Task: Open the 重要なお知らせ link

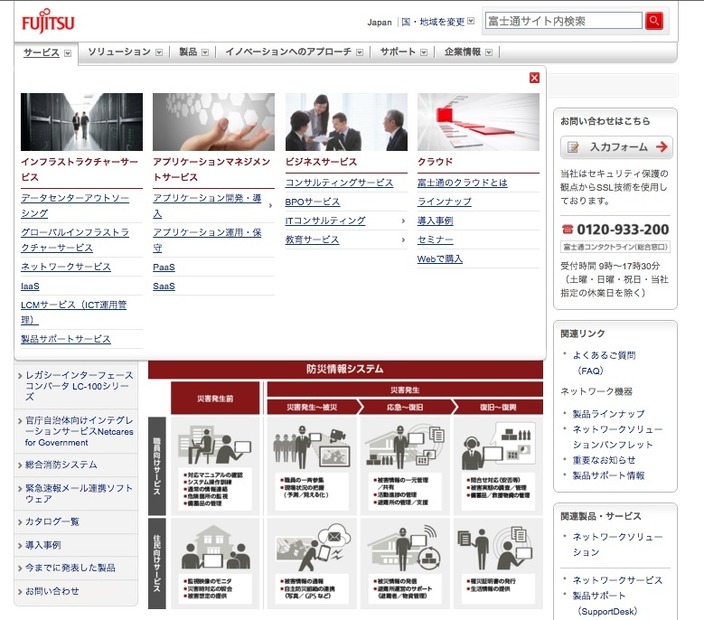Action: 604,460
